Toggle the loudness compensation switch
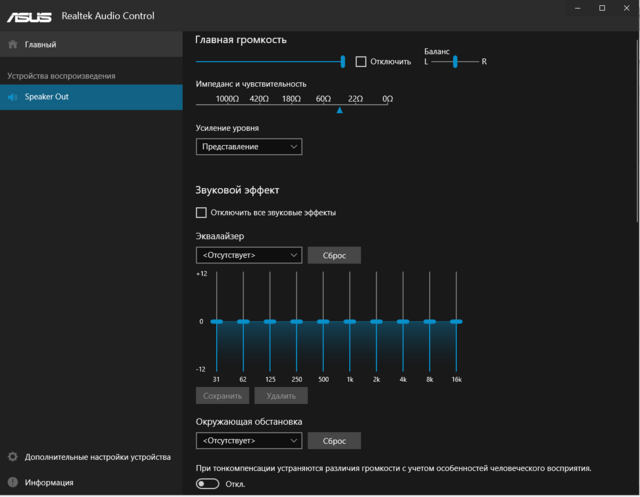This screenshot has height=497, width=640. 208,484
